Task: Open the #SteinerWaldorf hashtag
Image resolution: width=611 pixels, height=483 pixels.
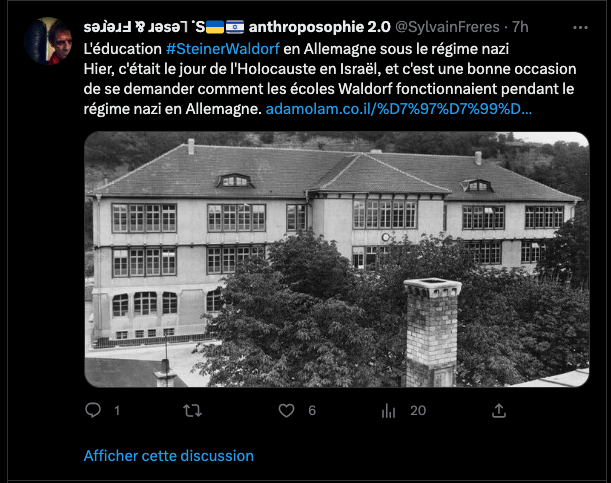Action: pos(223,49)
